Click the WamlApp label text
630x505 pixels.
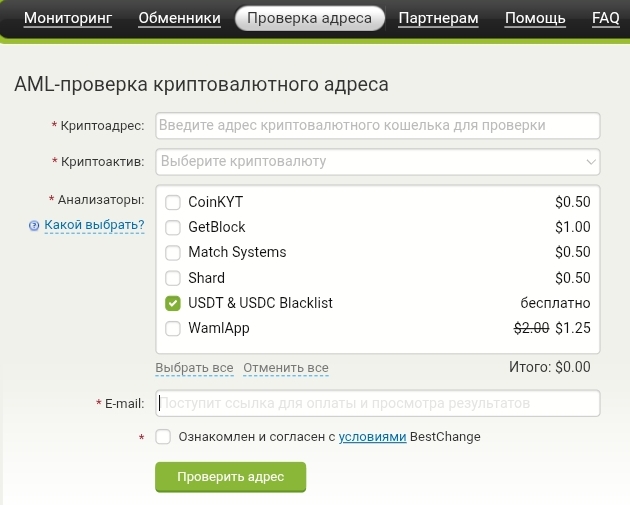[x=219, y=329]
